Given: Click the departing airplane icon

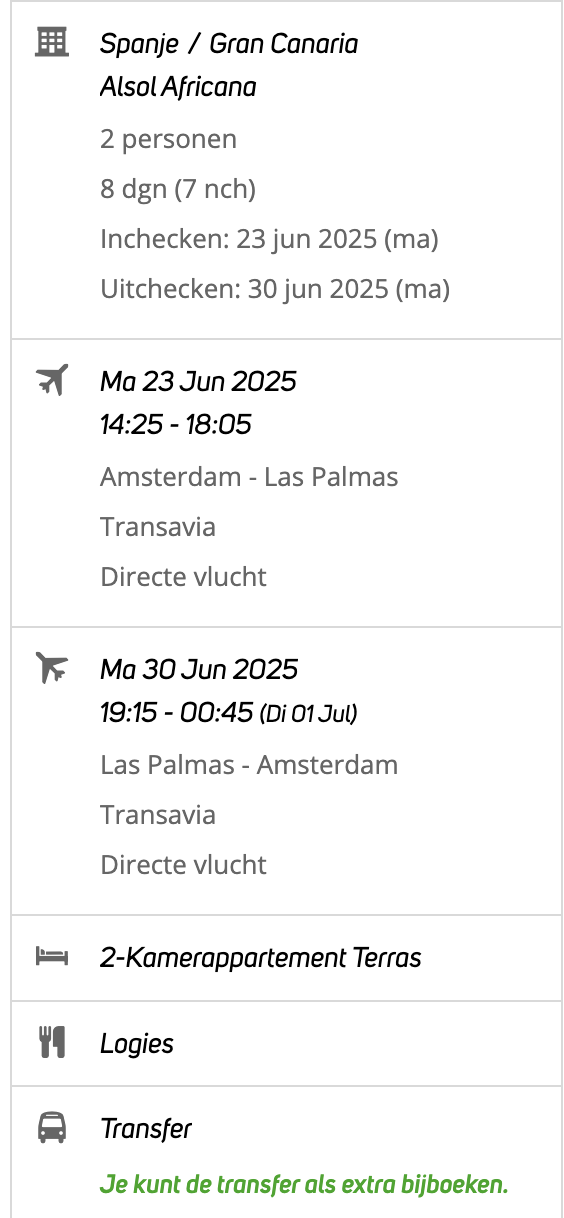Looking at the screenshot, I should 51,380.
